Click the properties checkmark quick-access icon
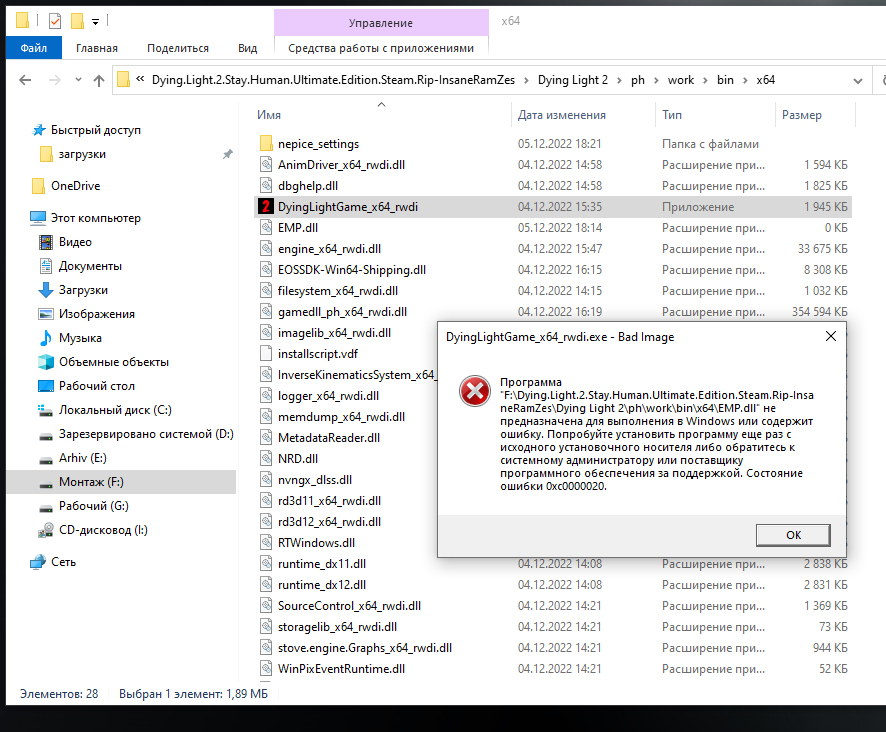886x732 pixels. (x=55, y=21)
